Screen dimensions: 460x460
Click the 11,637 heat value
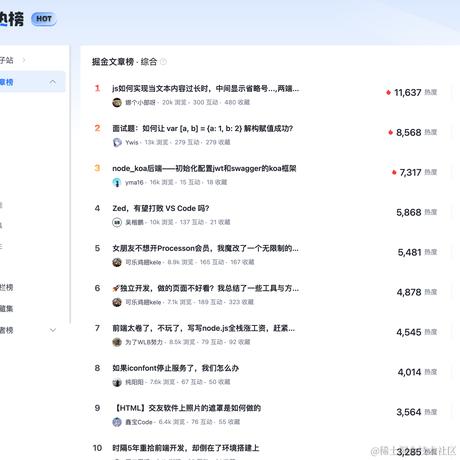[x=408, y=92]
